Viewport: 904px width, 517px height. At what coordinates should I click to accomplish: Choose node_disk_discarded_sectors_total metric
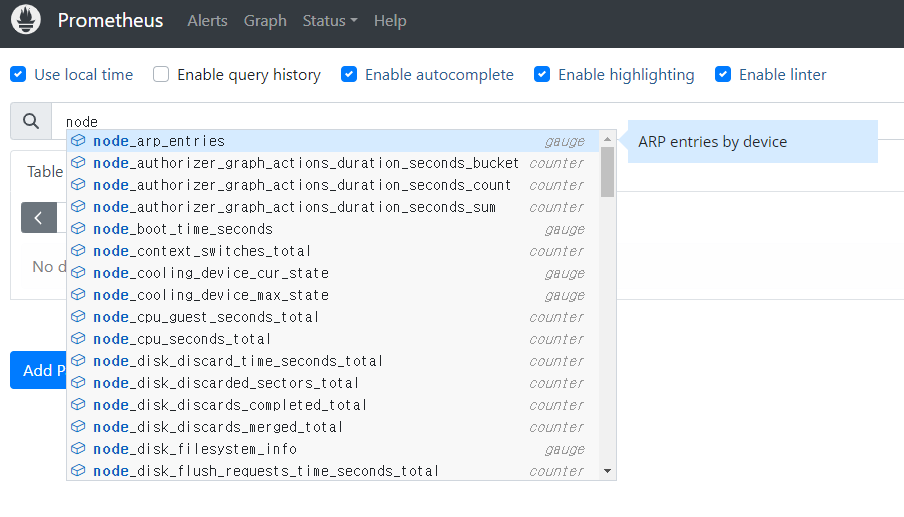point(333,382)
